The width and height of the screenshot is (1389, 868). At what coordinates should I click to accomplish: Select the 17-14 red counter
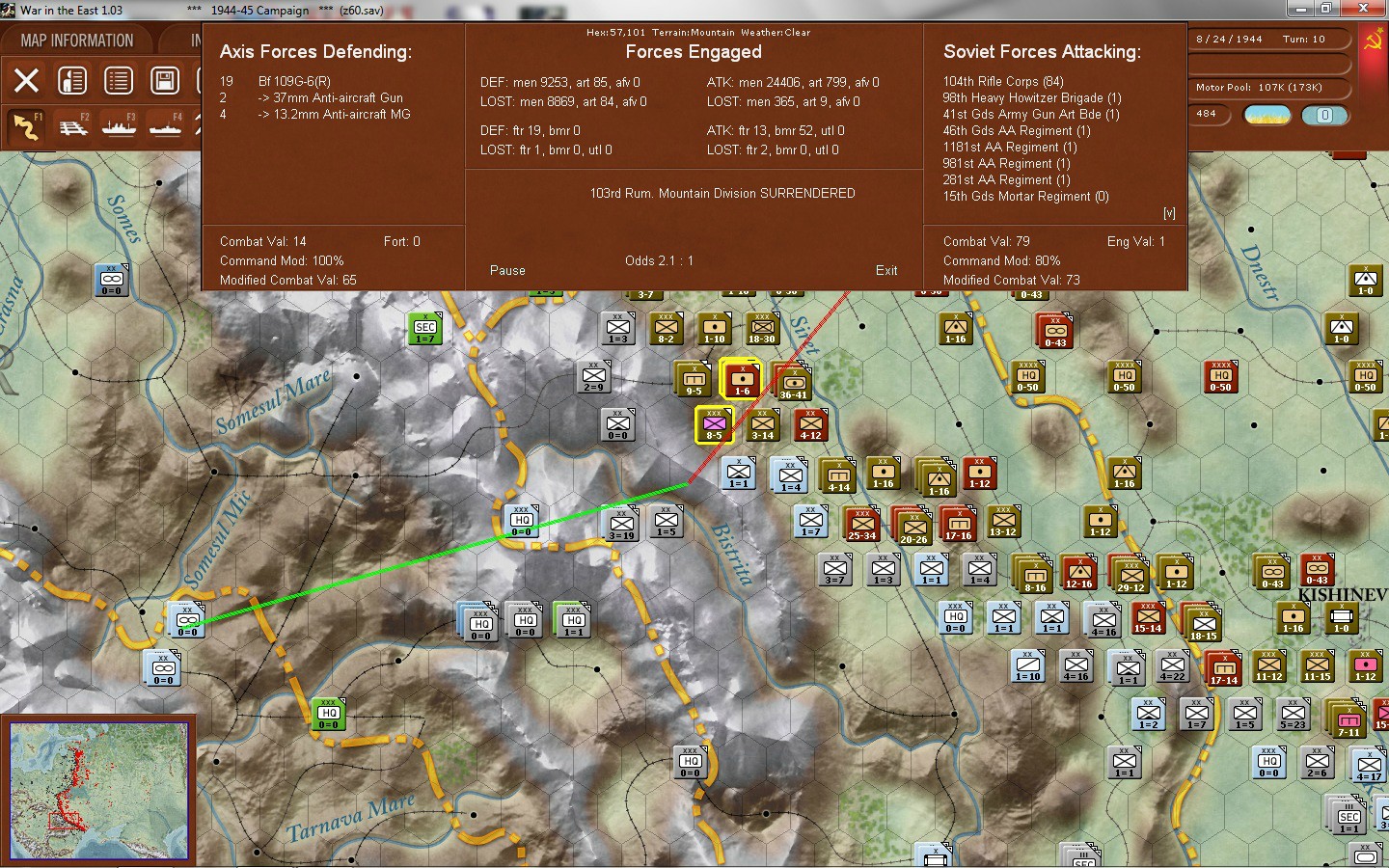click(x=1223, y=668)
